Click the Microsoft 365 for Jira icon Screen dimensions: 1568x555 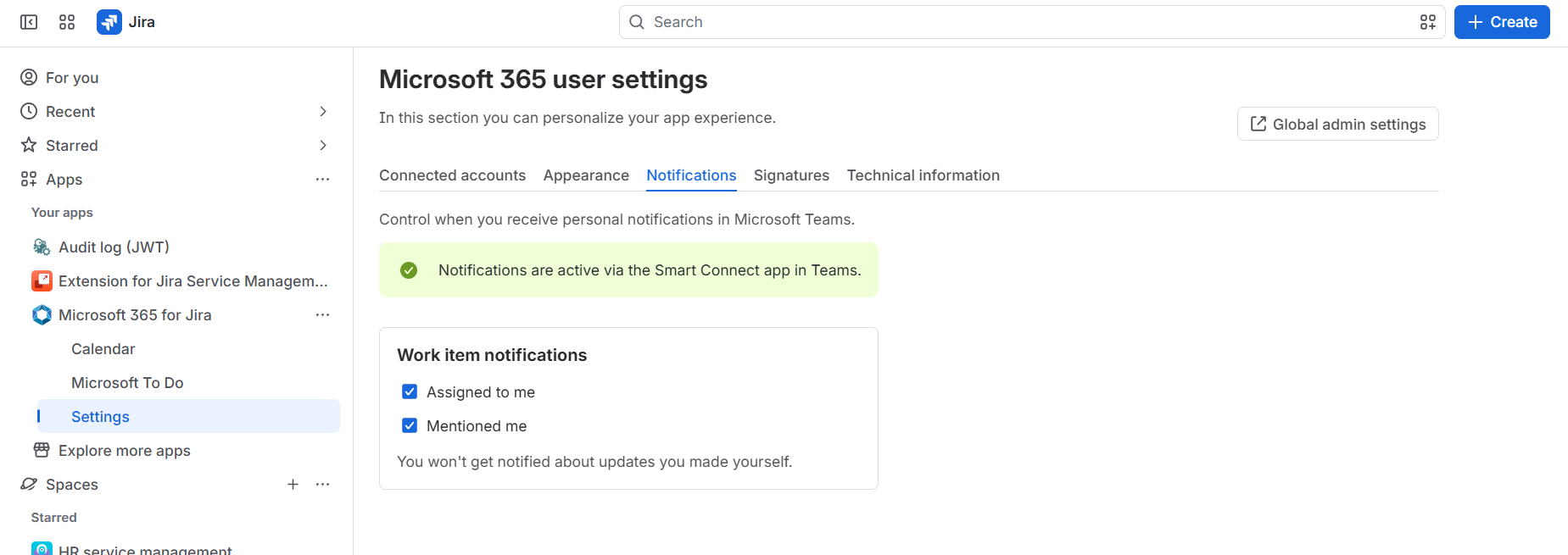[42, 314]
